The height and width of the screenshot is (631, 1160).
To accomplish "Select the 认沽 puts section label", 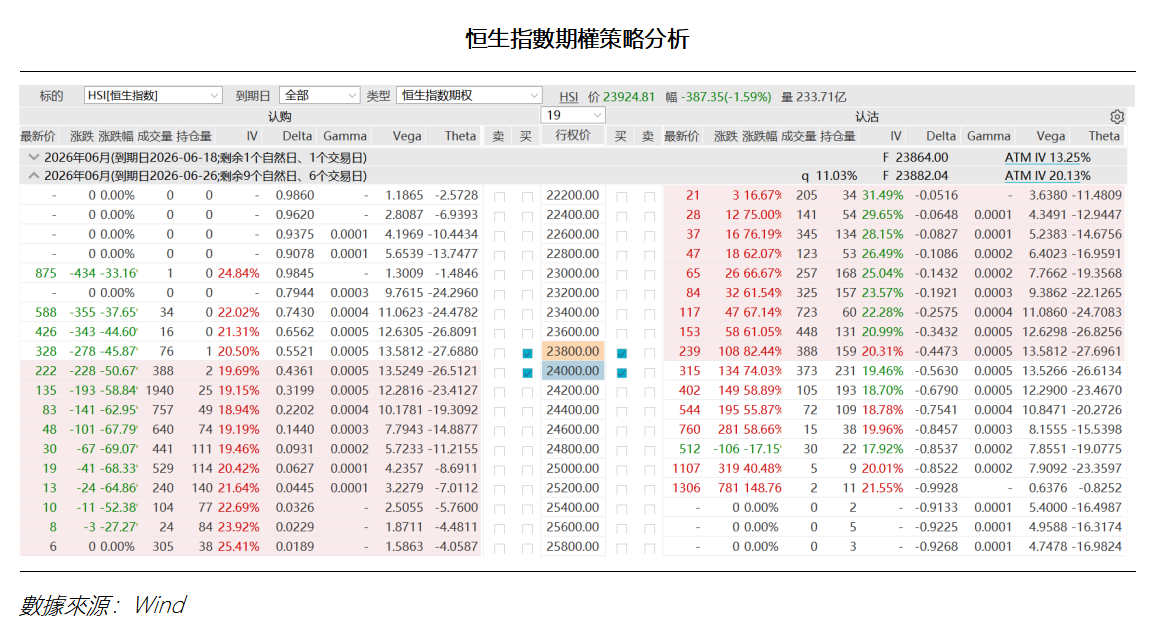I will coord(867,117).
